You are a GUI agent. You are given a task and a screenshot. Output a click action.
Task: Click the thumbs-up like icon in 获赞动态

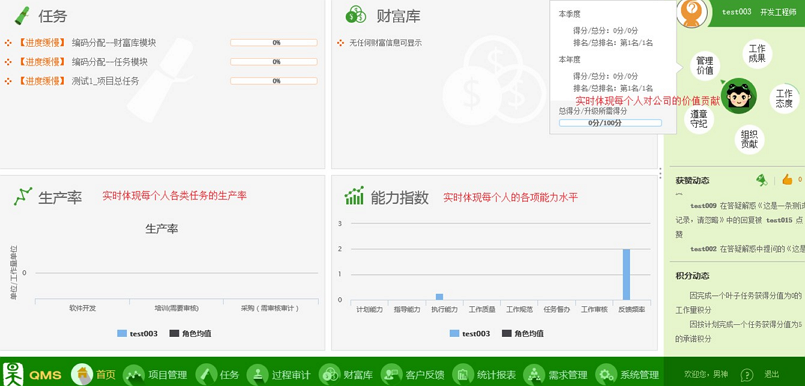coord(787,180)
